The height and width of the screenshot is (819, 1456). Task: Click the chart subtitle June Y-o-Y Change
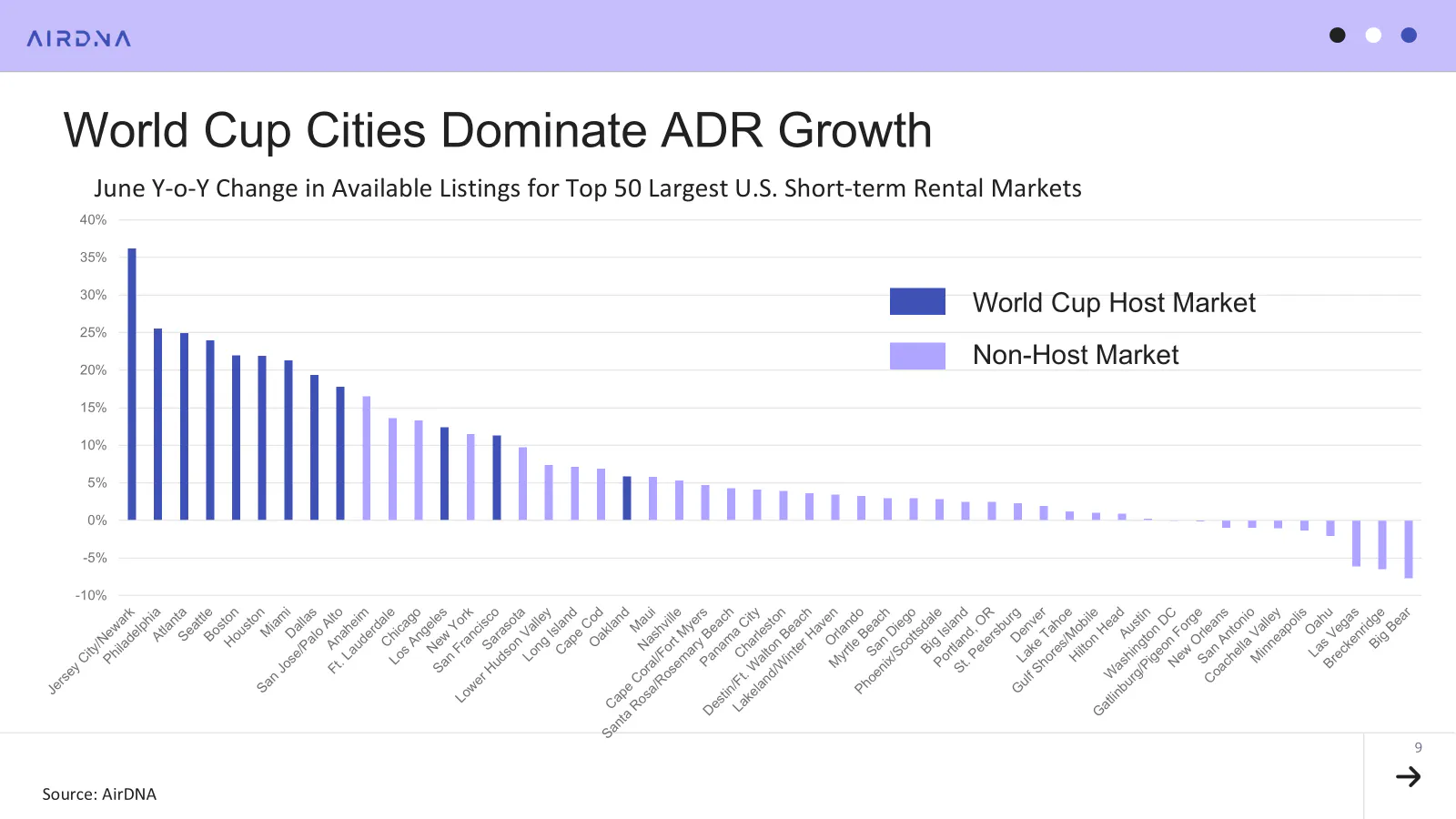coord(588,188)
